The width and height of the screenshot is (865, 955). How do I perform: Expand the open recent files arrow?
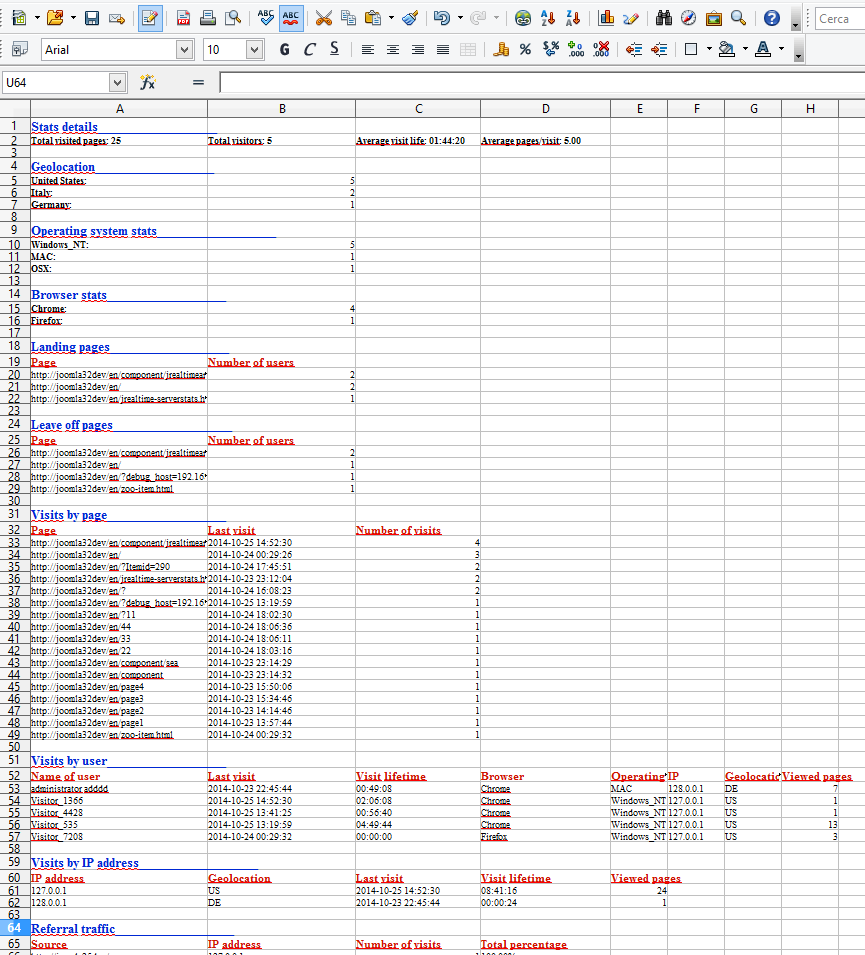(73, 18)
